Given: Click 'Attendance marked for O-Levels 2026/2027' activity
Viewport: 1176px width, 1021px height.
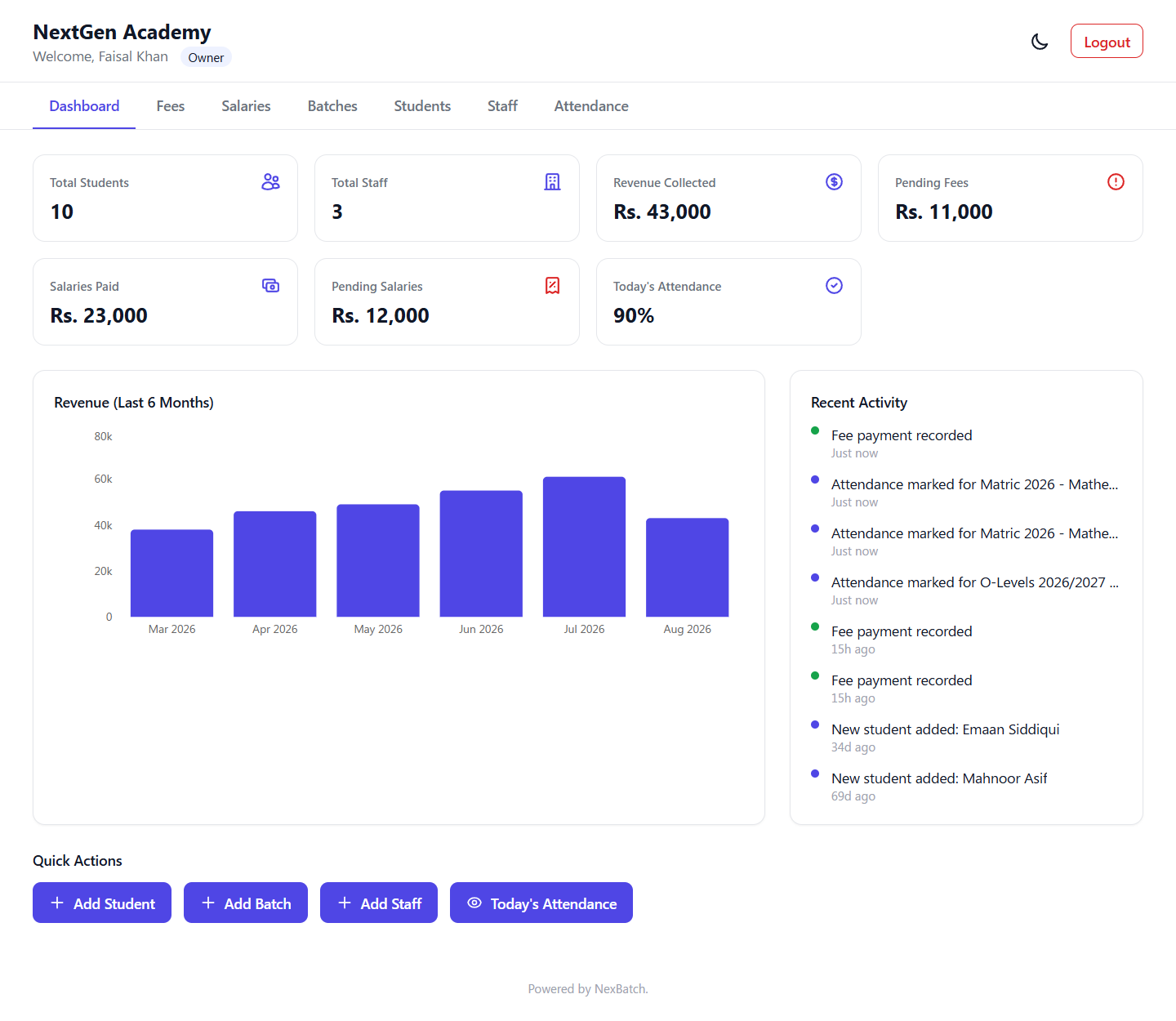Looking at the screenshot, I should pos(975,582).
